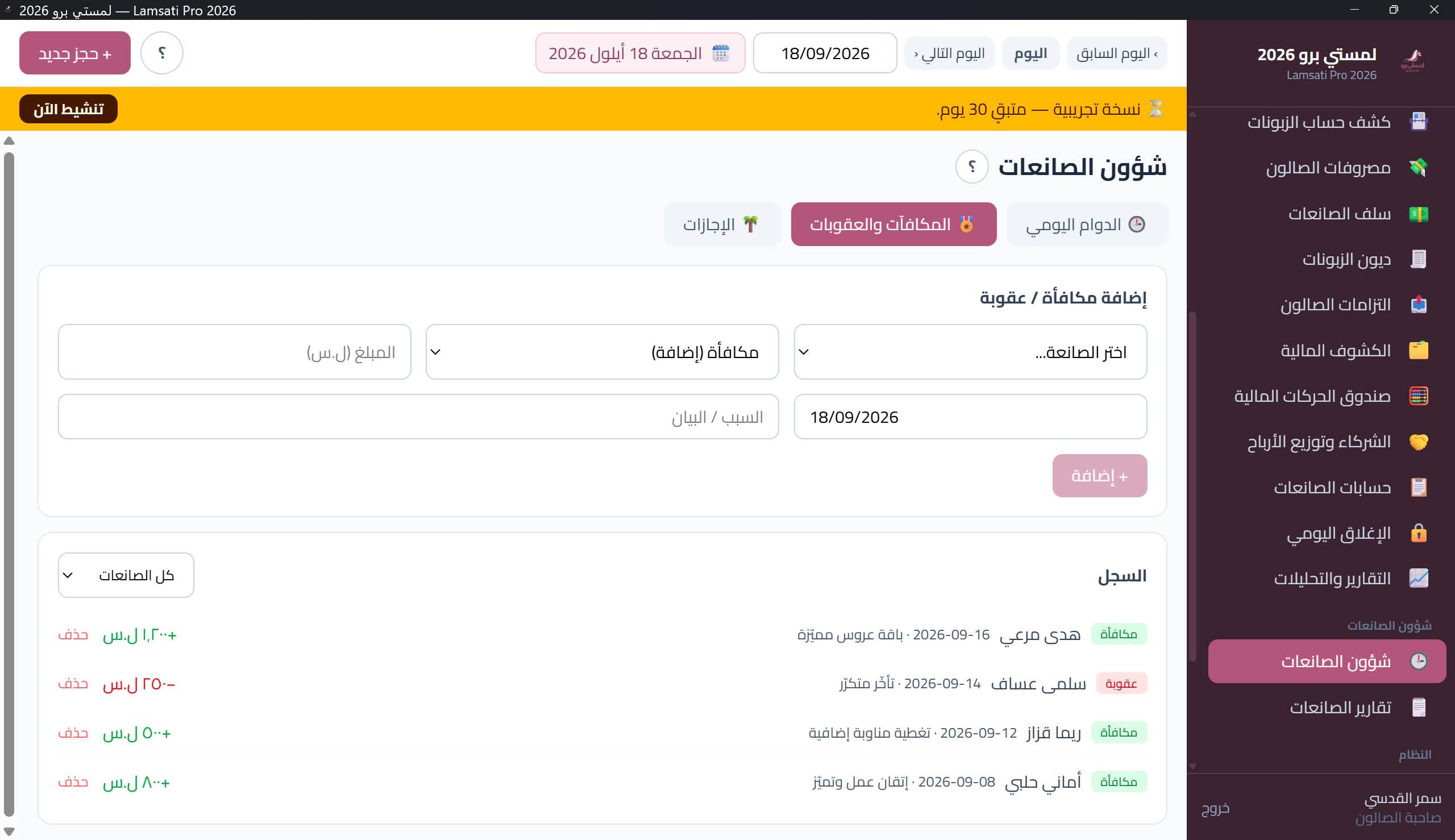This screenshot has width=1455, height=840.
Task: Click main scrollbar up arrow
Action: (x=9, y=141)
